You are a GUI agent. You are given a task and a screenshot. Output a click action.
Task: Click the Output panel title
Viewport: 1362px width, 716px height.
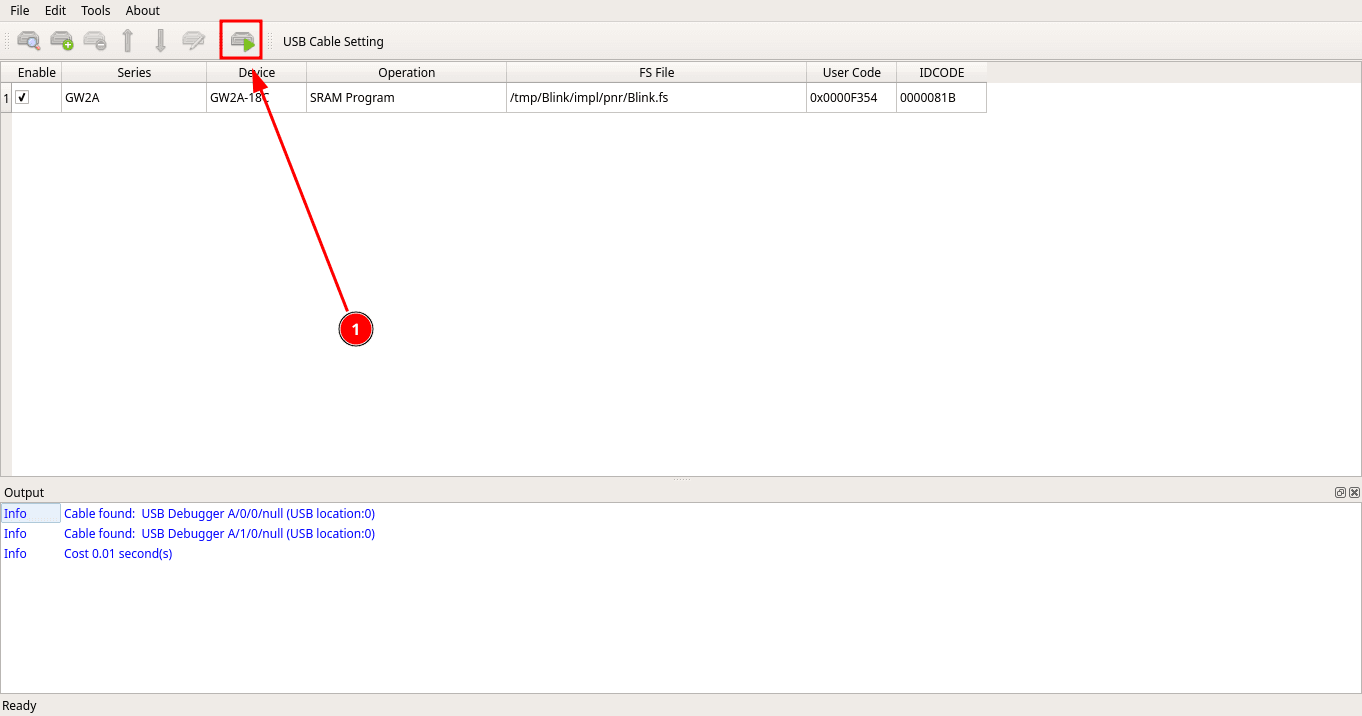24,492
